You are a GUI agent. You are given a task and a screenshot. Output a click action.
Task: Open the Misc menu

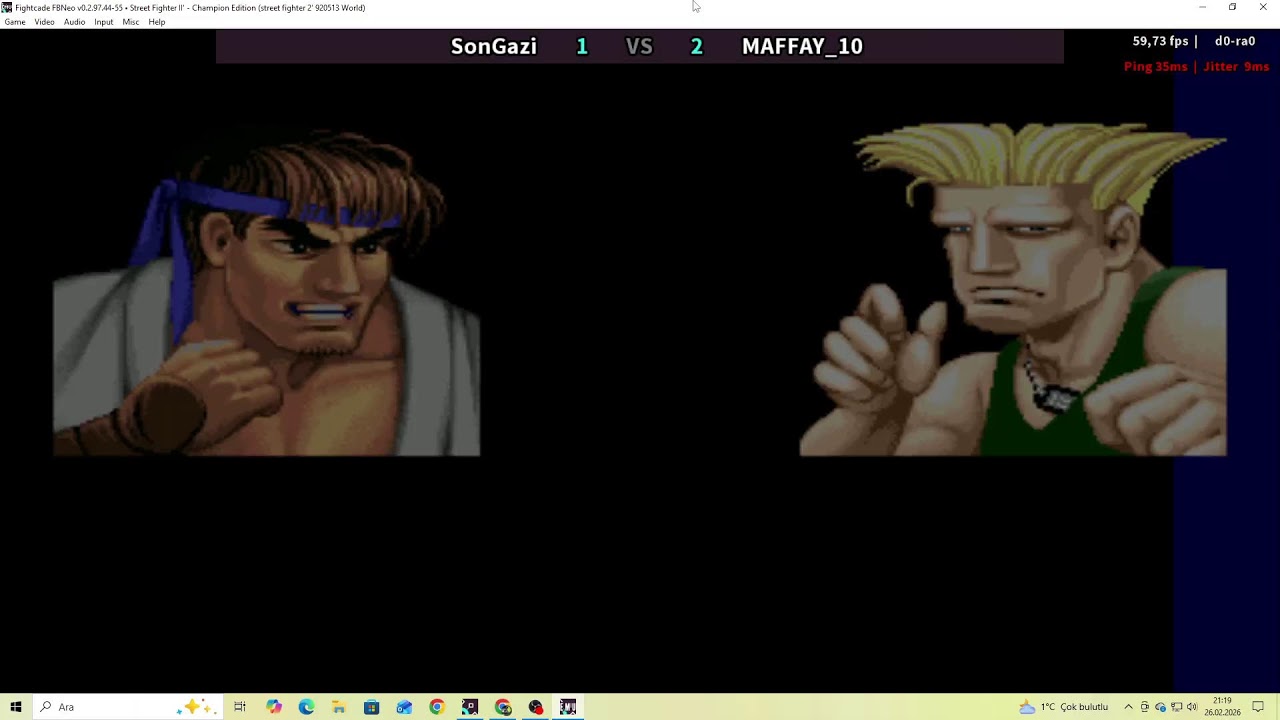tap(130, 22)
